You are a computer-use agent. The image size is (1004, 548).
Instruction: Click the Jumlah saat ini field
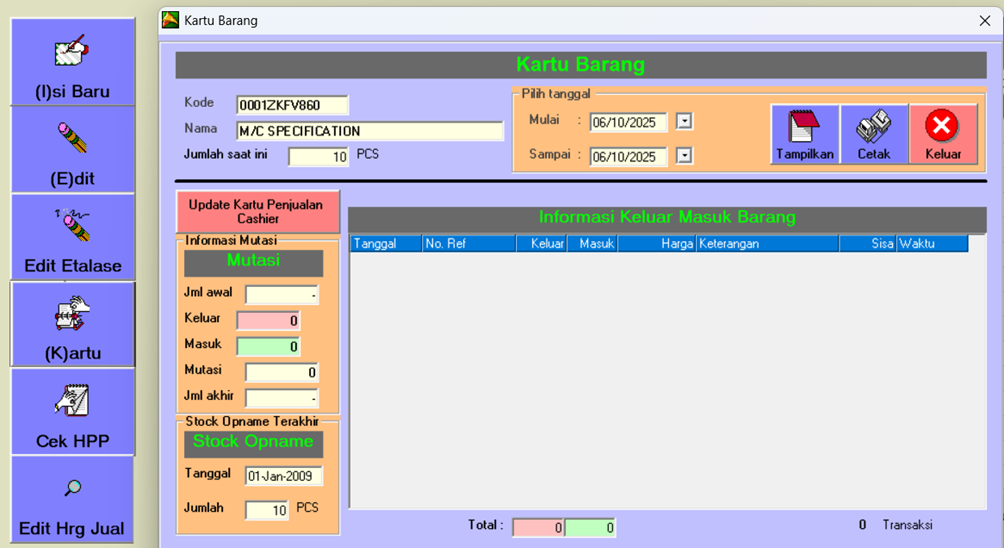pos(319,157)
